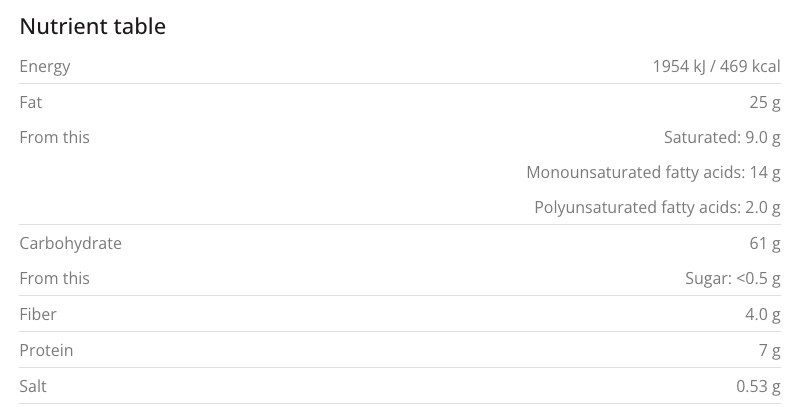Select the 0.53 g salt value
This screenshot has height=415, width=798.
coord(757,386)
